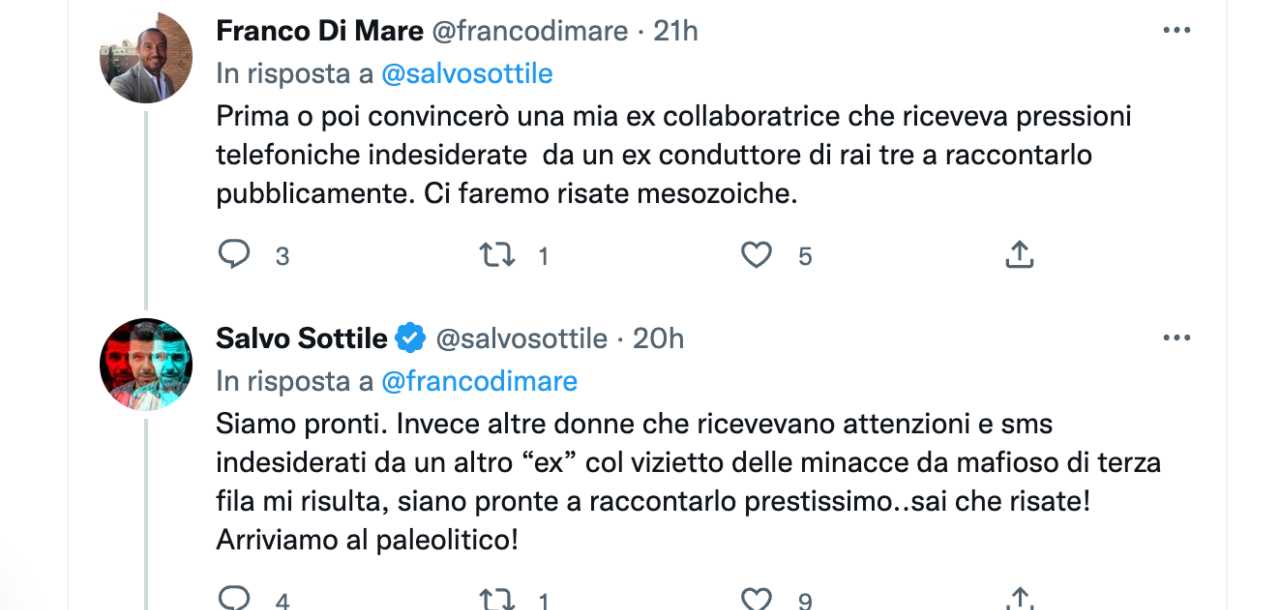Open the 20h timestamp link
1280x610 pixels.
point(659,339)
